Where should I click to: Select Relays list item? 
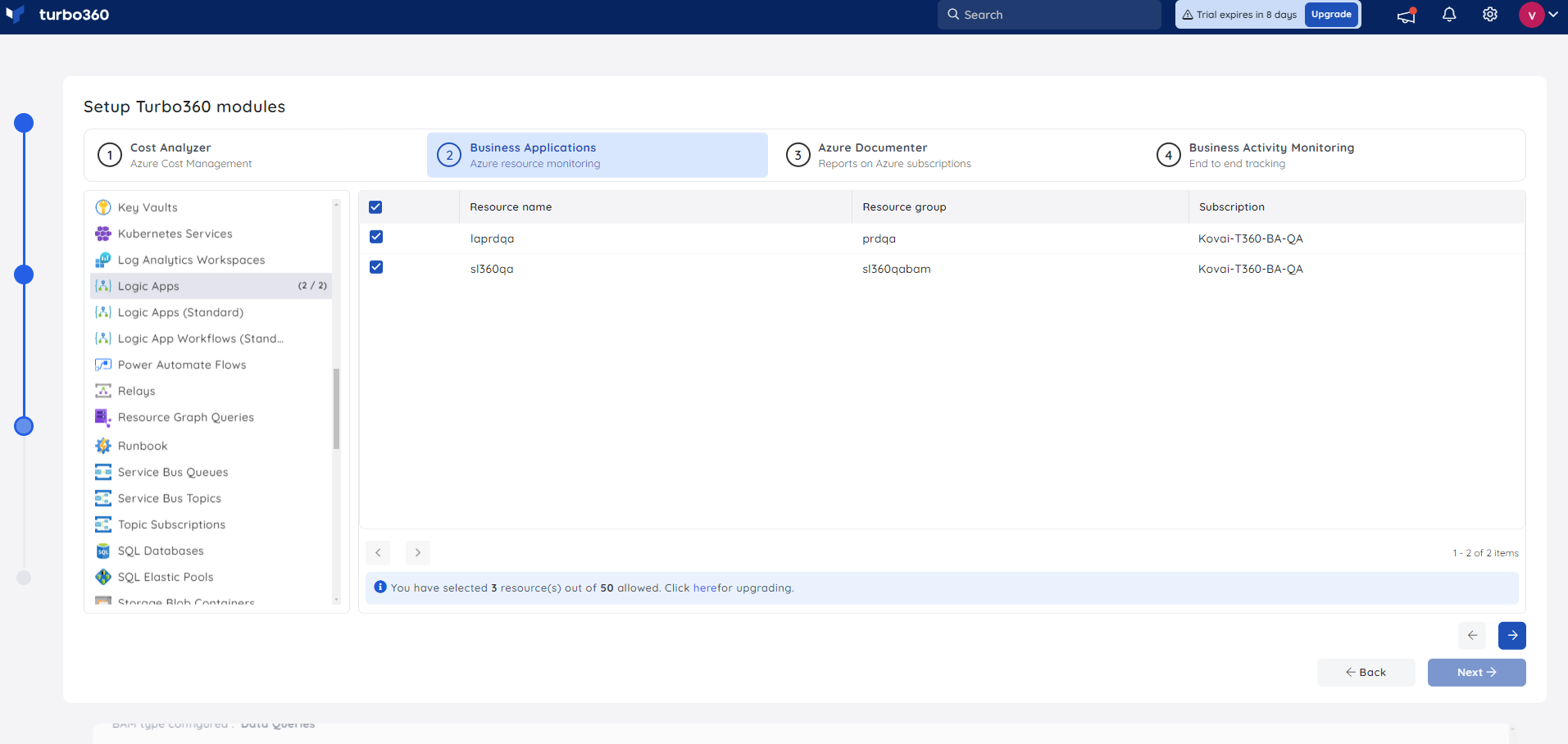point(211,391)
